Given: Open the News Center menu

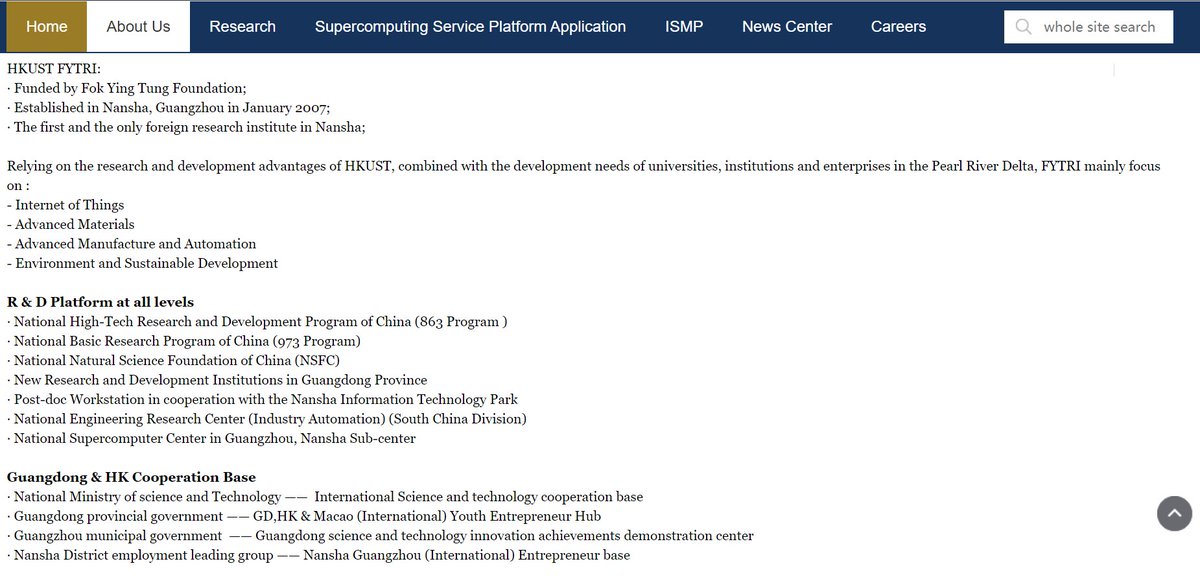Looking at the screenshot, I should (787, 27).
